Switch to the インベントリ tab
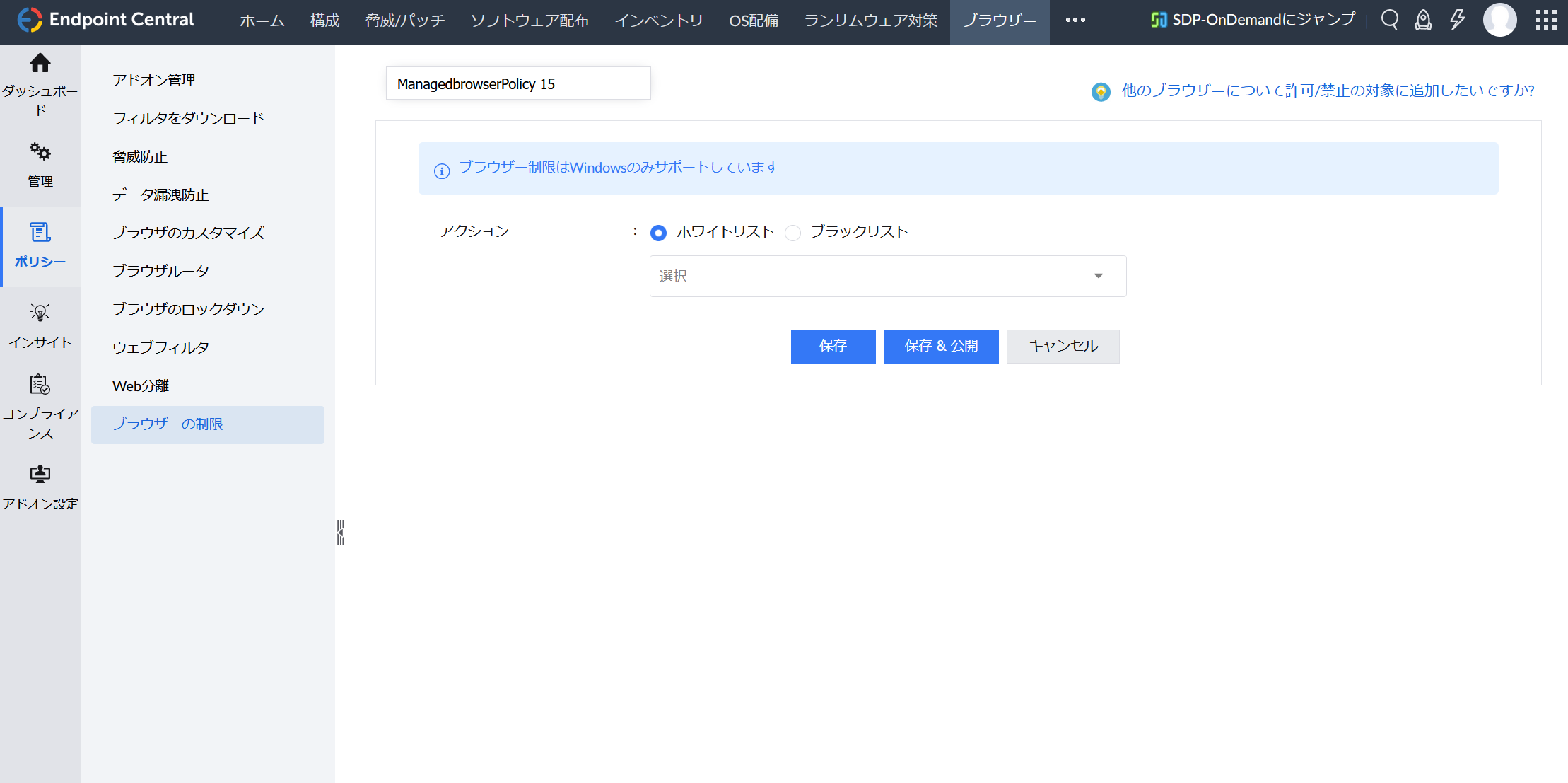The height and width of the screenshot is (783, 1568). [x=659, y=21]
